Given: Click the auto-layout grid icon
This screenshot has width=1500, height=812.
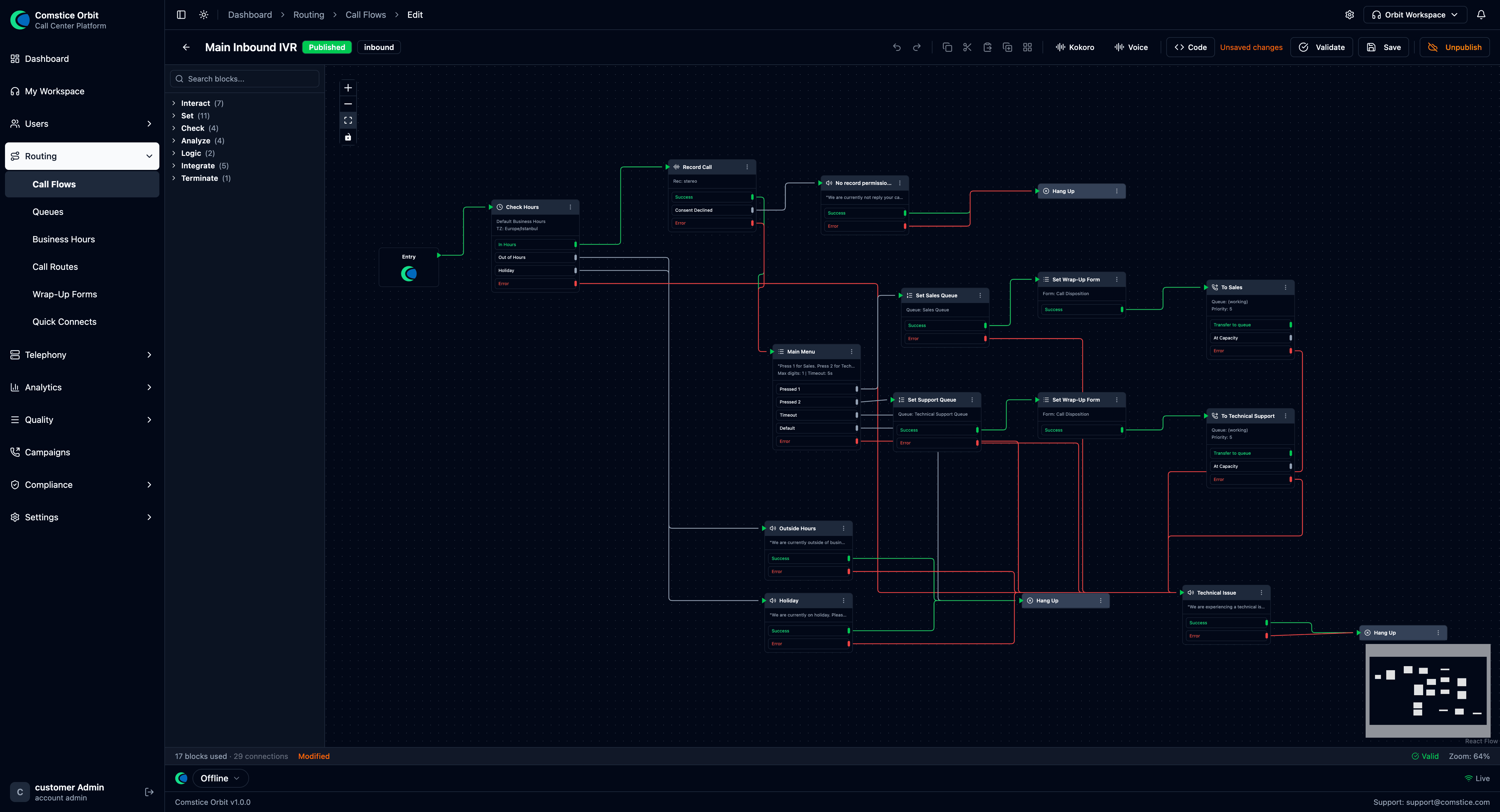Looking at the screenshot, I should coord(1027,47).
